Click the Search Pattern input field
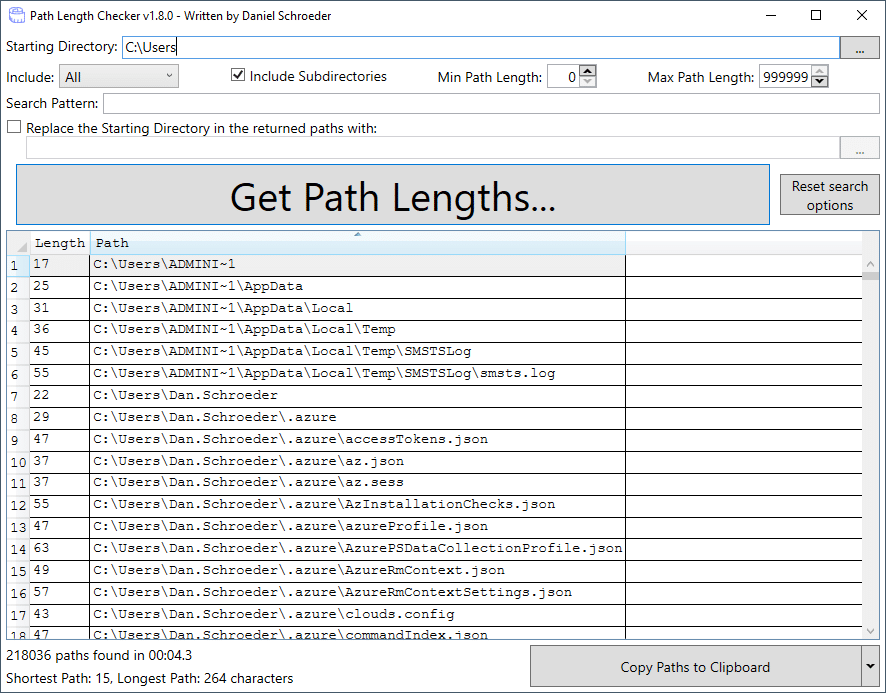This screenshot has height=693, width=886. point(490,103)
